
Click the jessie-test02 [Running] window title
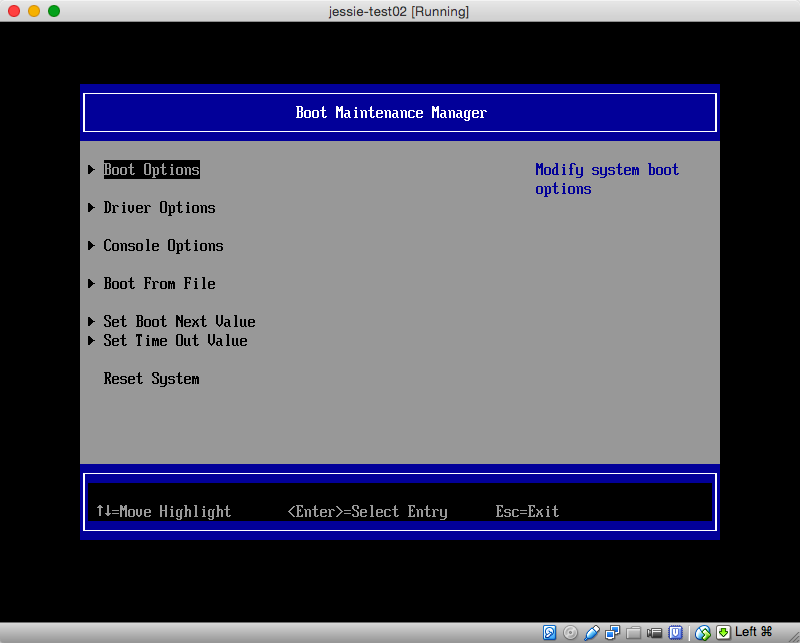(x=398, y=11)
